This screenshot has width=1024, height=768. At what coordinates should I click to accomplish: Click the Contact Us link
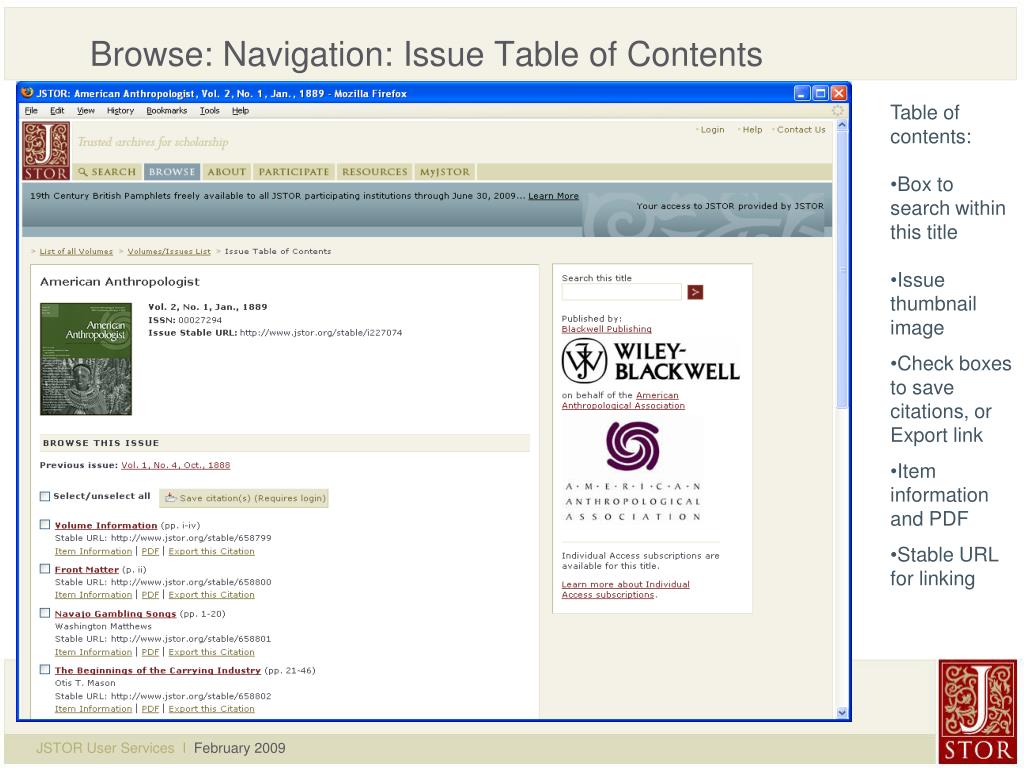point(801,129)
